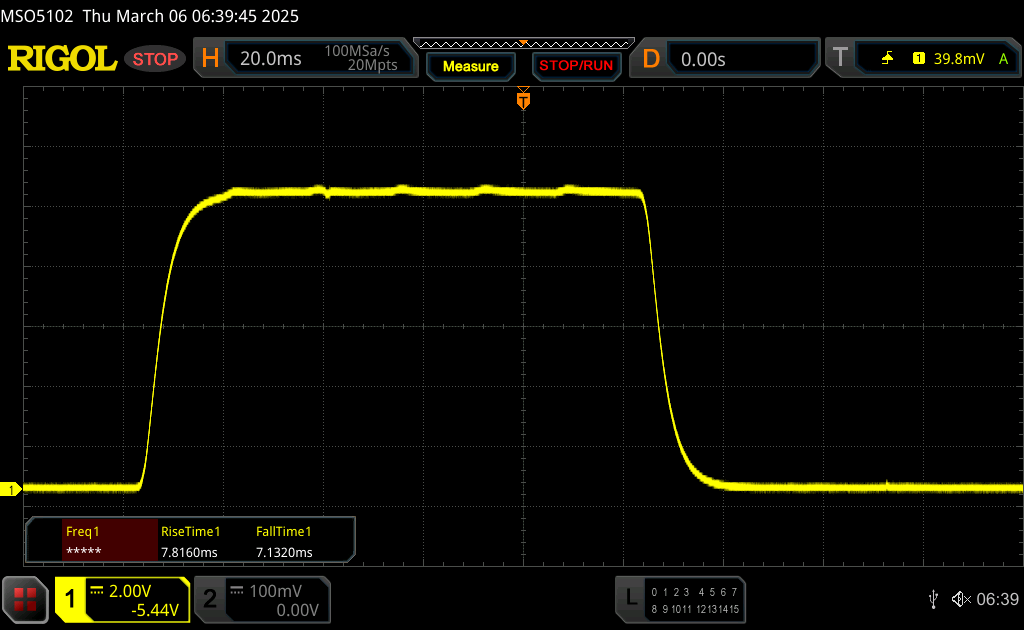Select the Freq1 measurement item

coord(92,541)
